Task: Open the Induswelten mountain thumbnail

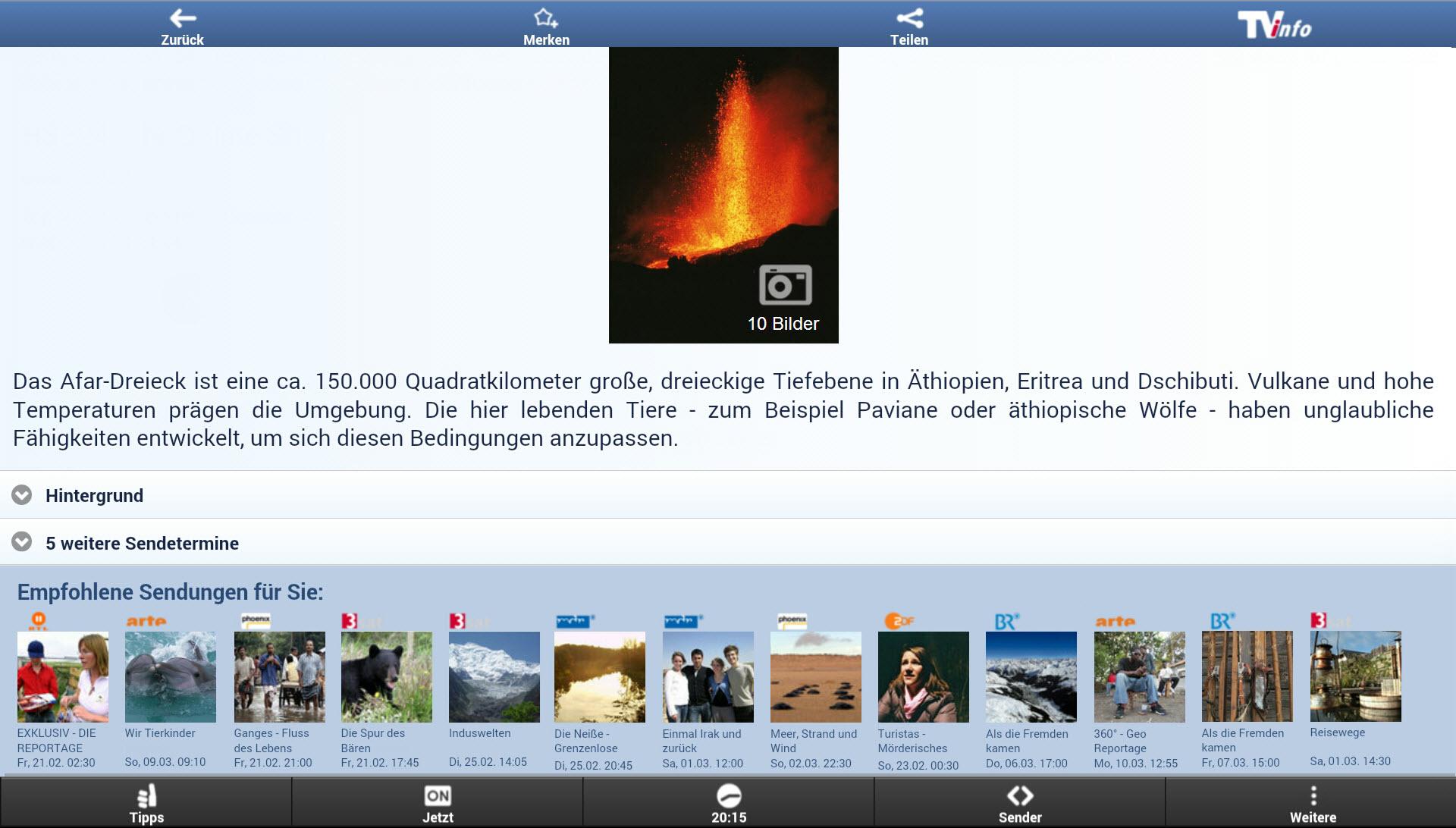Action: (494, 677)
